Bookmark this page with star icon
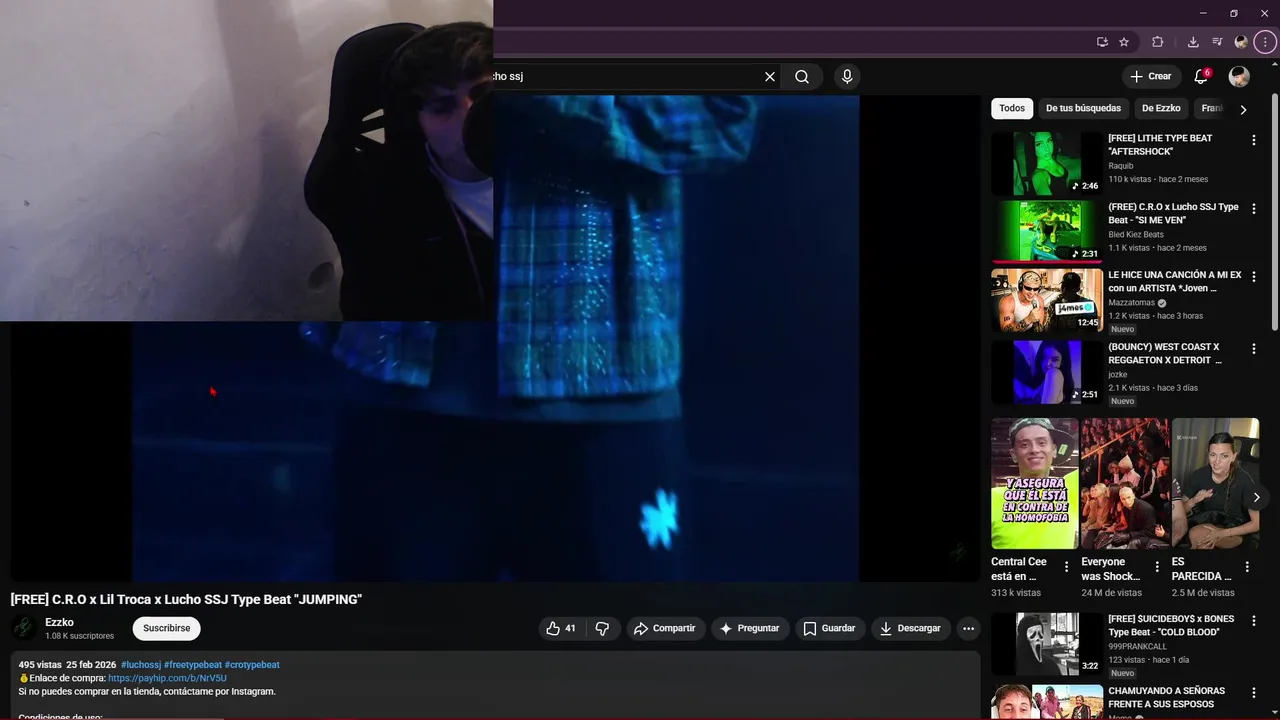Viewport: 1280px width, 720px height. (x=1124, y=42)
